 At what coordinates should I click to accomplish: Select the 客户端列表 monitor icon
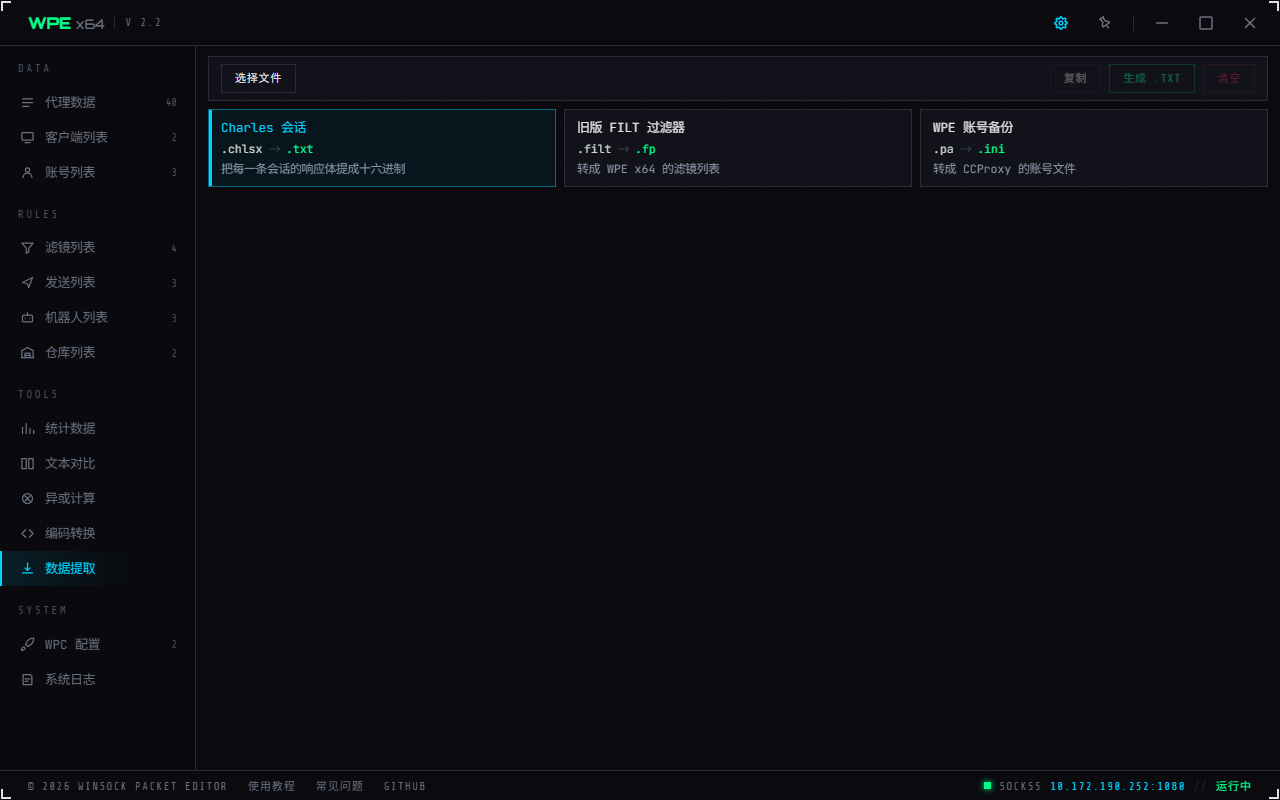(27, 137)
